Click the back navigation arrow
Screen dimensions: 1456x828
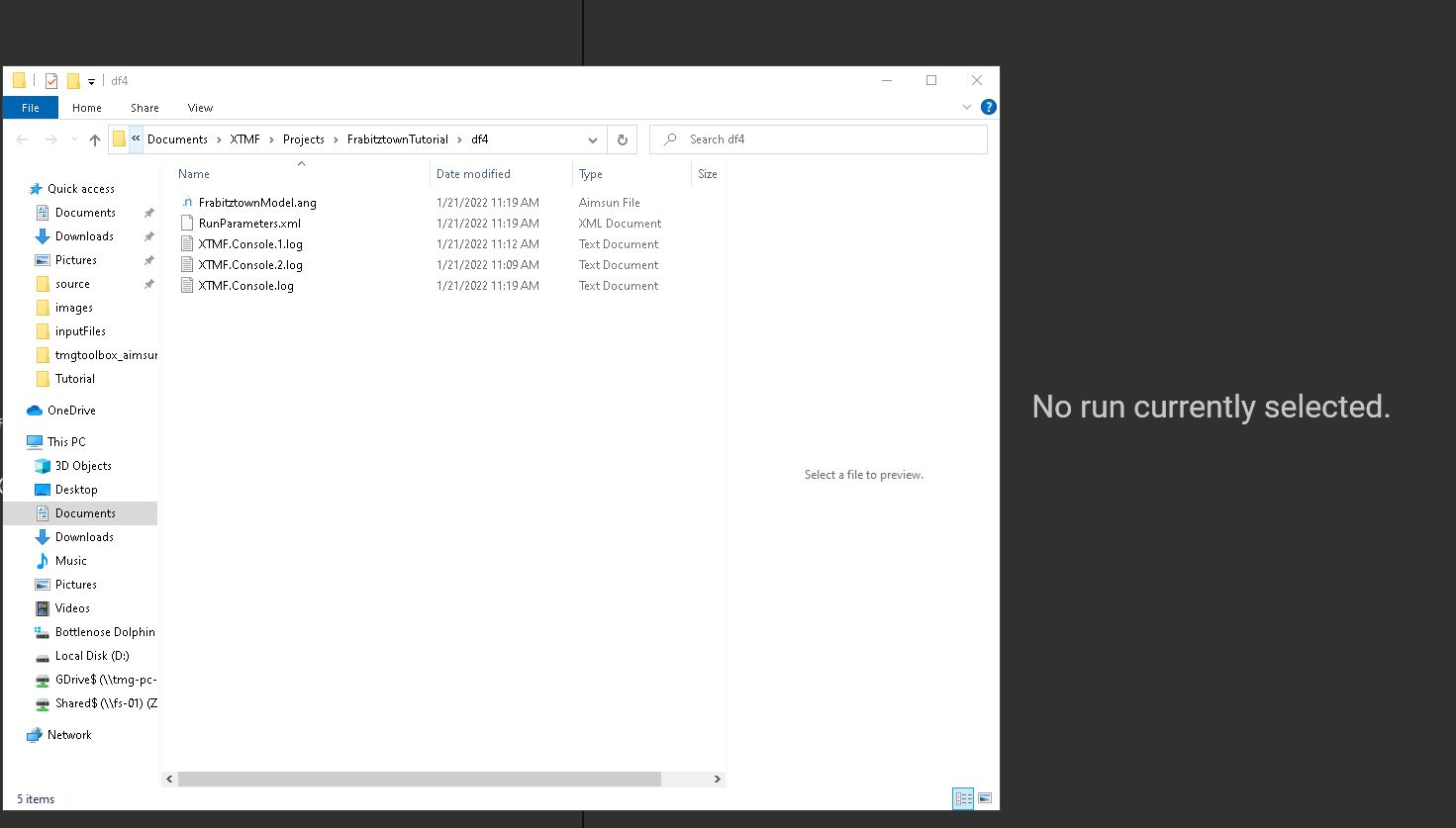tap(22, 139)
